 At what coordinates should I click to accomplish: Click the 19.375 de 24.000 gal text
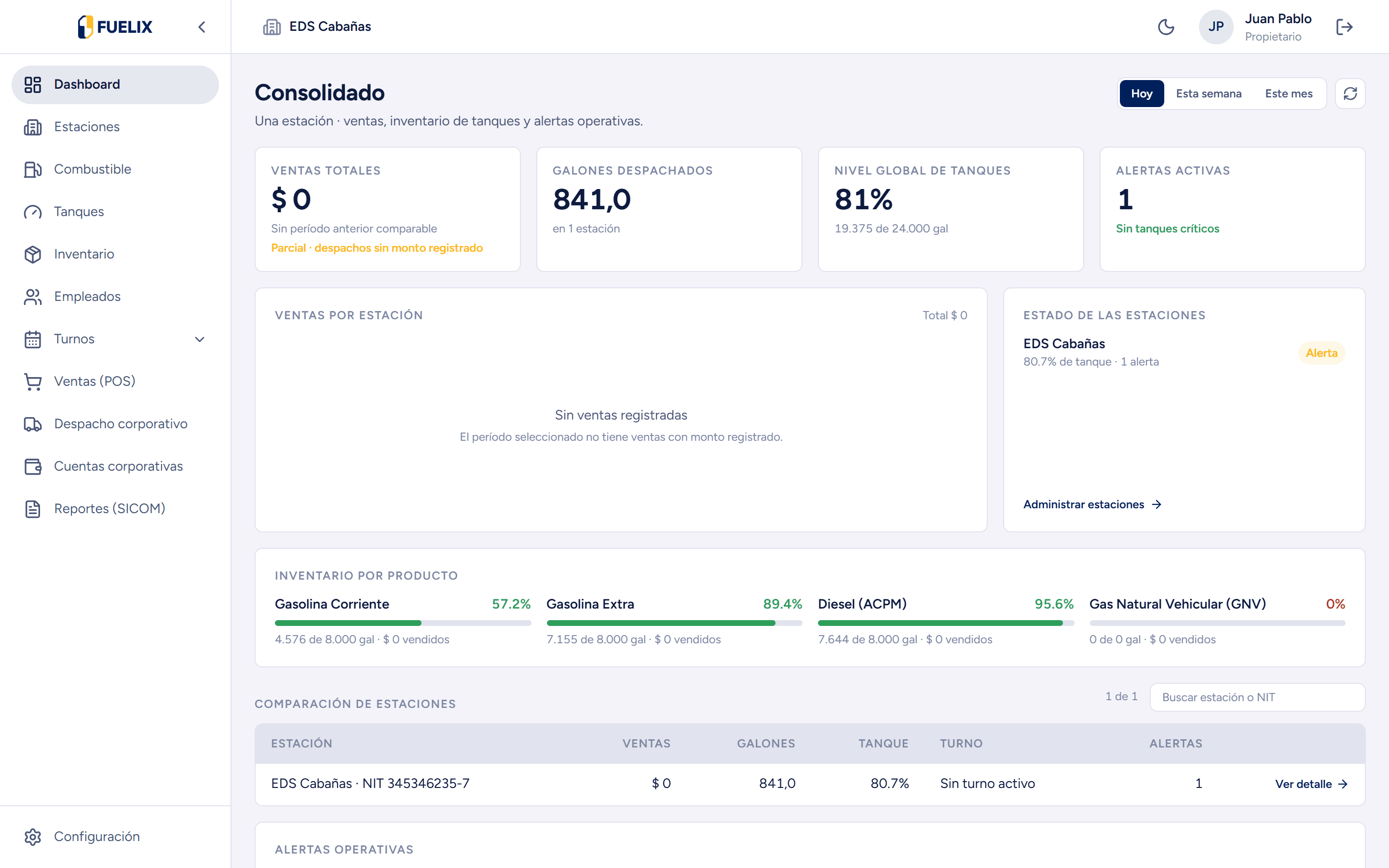click(x=891, y=229)
